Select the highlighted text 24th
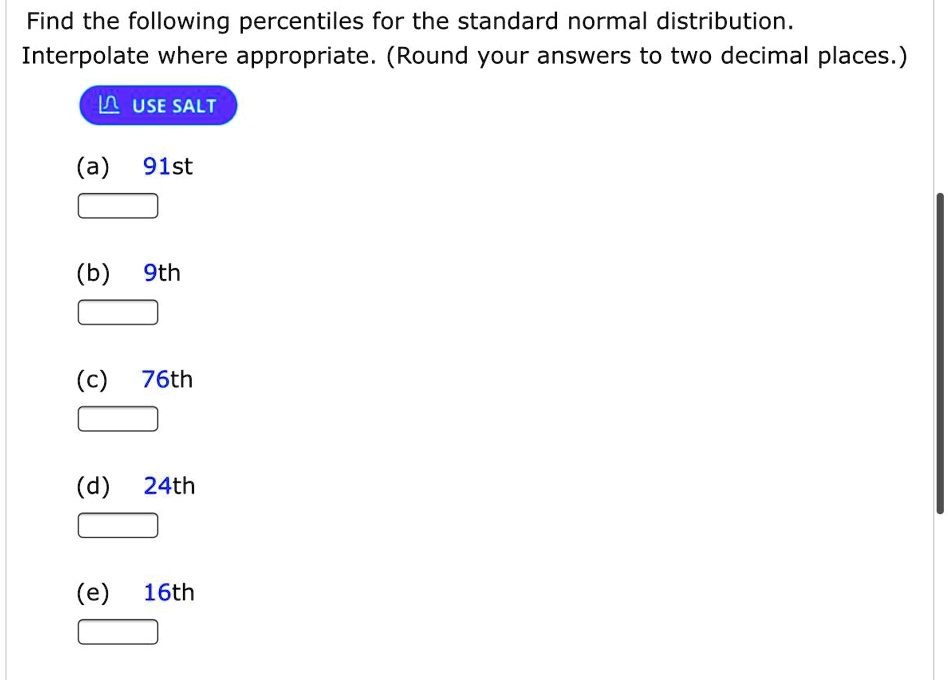This screenshot has width=948, height=680. (x=168, y=486)
